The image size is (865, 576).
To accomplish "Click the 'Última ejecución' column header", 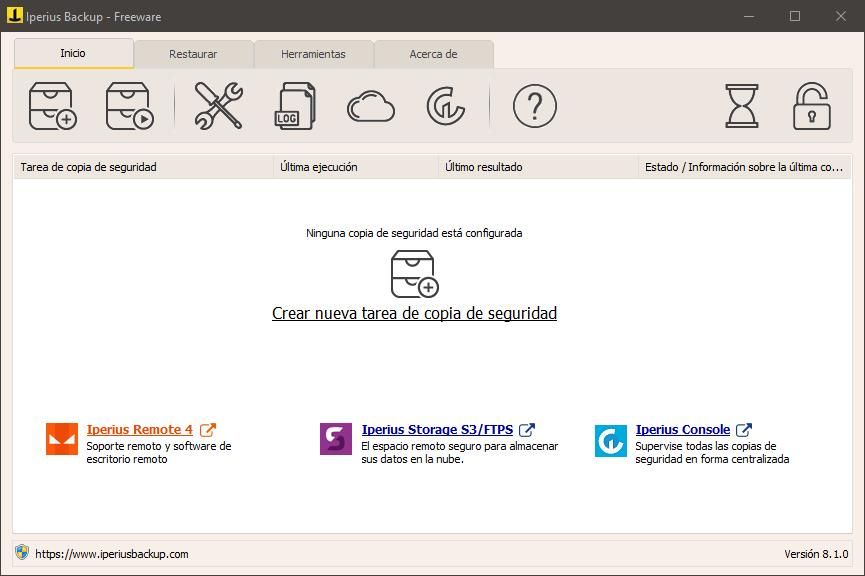I will point(356,167).
